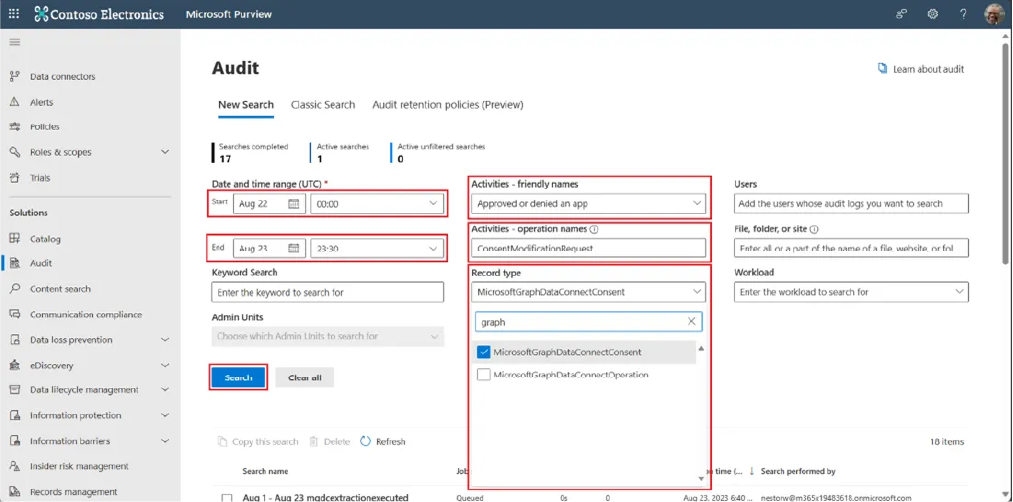This screenshot has width=1013, height=502.
Task: Open the app launcher waffle icon
Action: coord(14,14)
